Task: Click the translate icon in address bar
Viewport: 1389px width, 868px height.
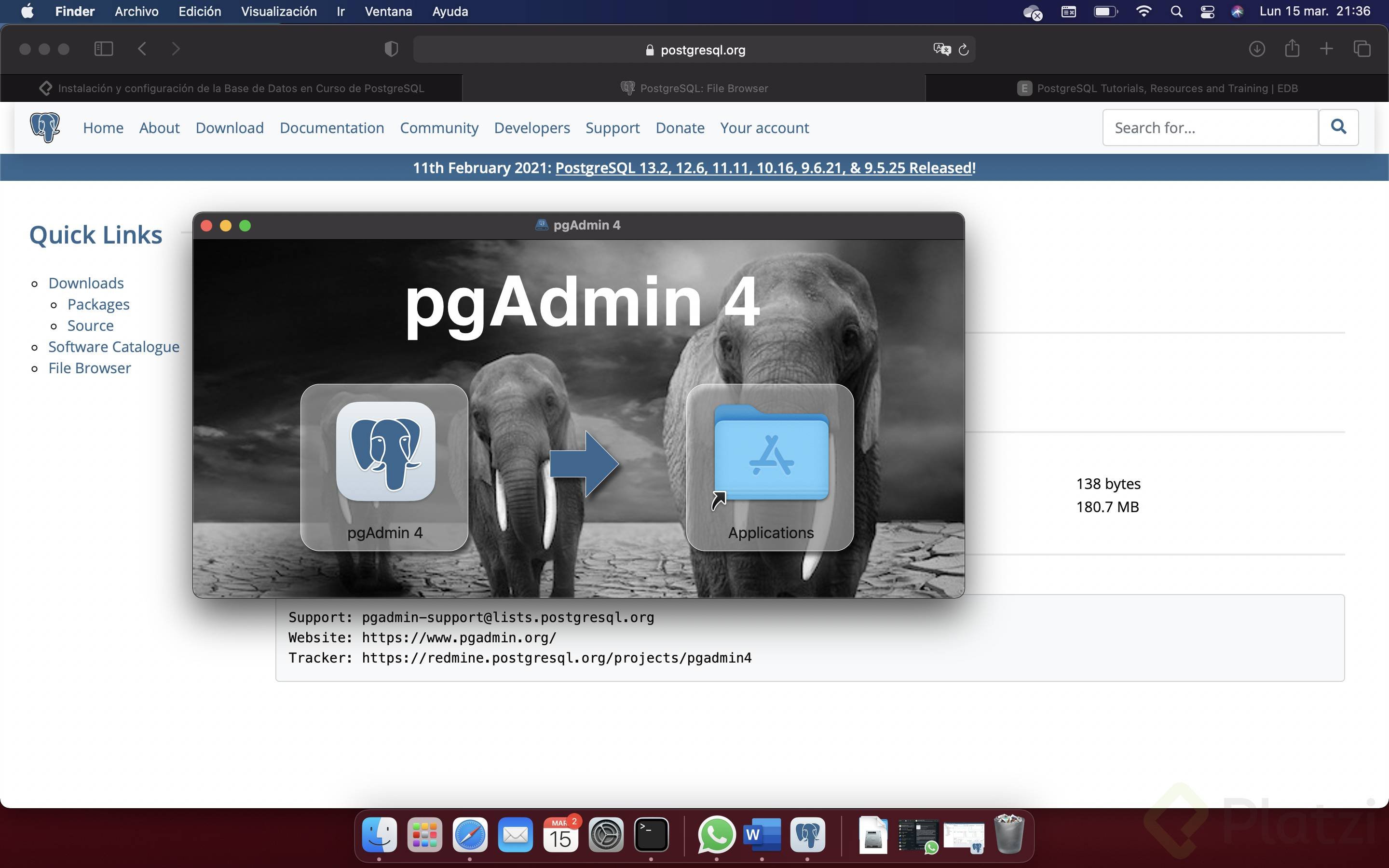Action: click(942, 49)
